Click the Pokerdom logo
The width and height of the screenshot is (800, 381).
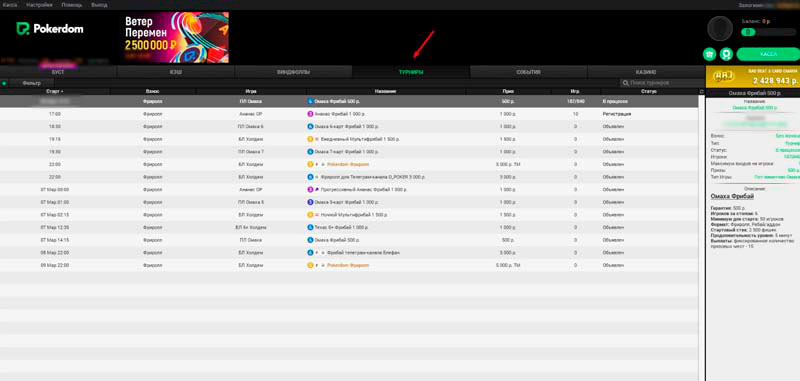(x=50, y=29)
